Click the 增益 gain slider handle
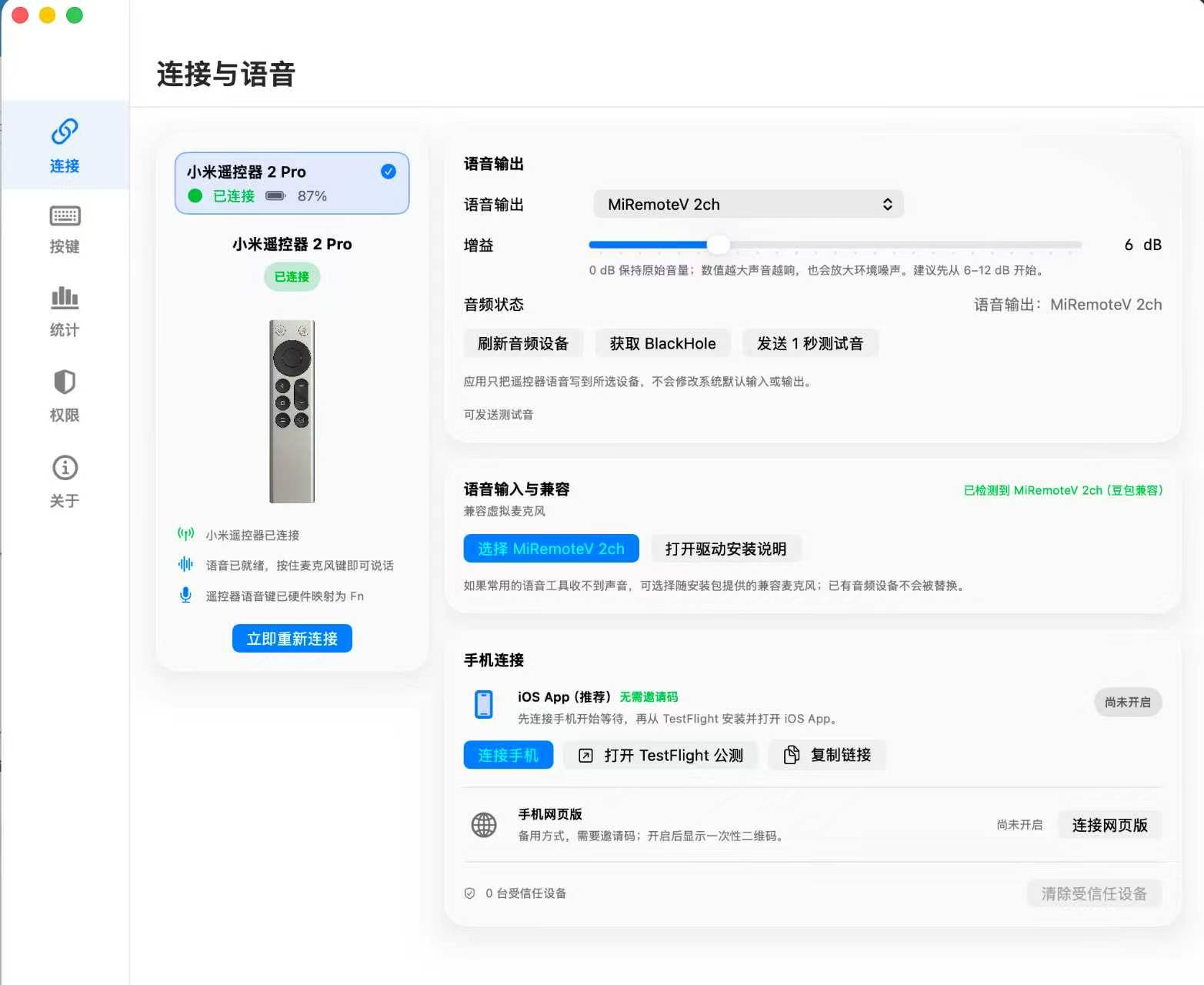 (718, 245)
